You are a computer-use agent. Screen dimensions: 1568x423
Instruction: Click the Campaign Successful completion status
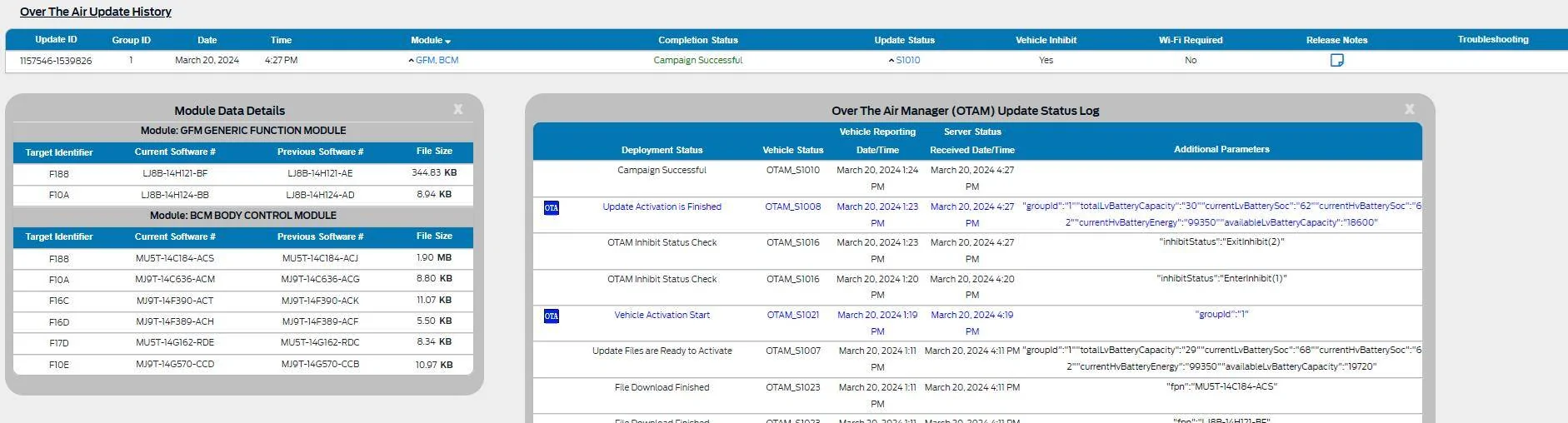pos(697,60)
